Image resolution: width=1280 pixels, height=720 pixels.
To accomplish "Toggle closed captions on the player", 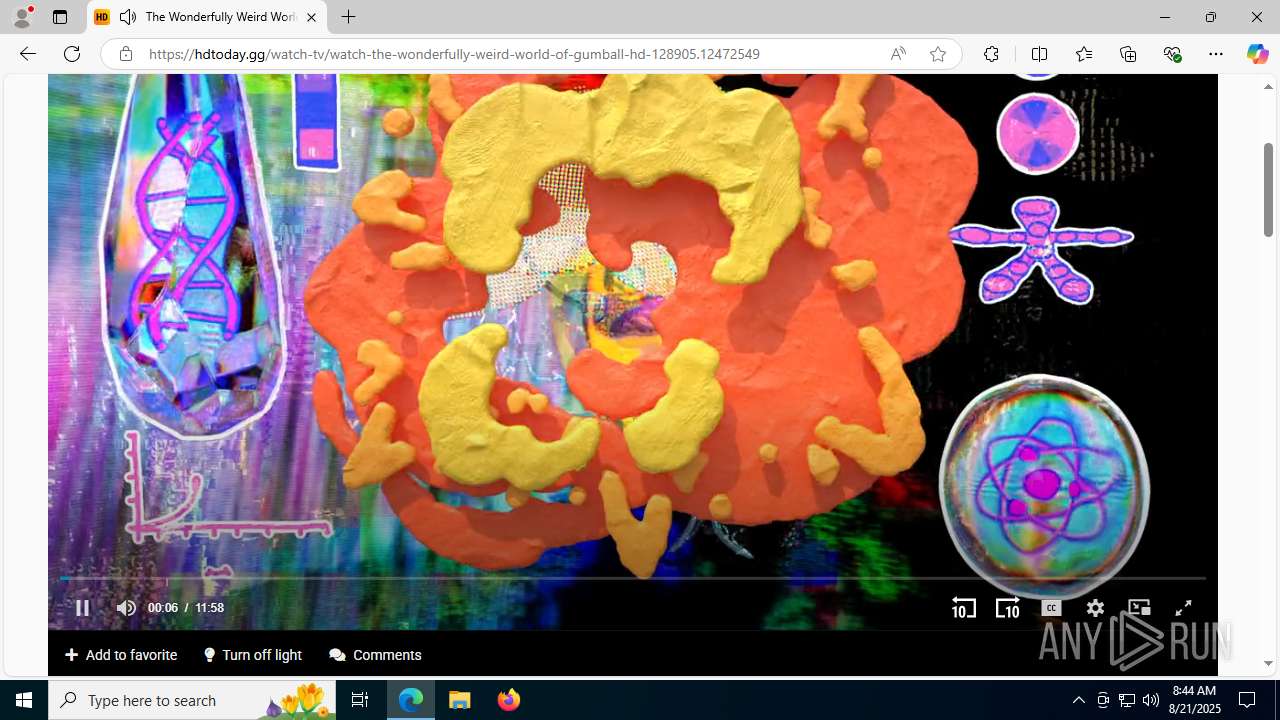I will (1051, 608).
